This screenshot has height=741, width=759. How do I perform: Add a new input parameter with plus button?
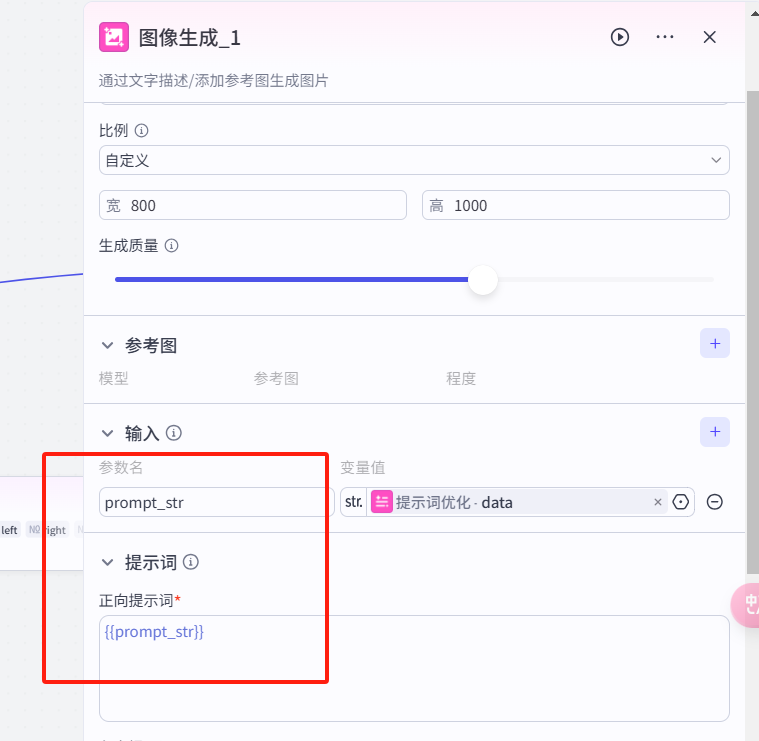(x=714, y=432)
